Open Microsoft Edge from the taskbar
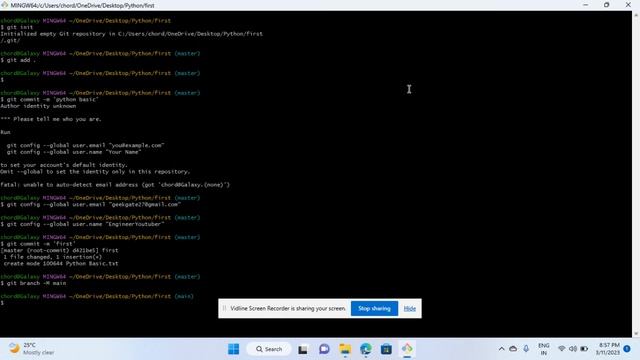 click(366, 349)
